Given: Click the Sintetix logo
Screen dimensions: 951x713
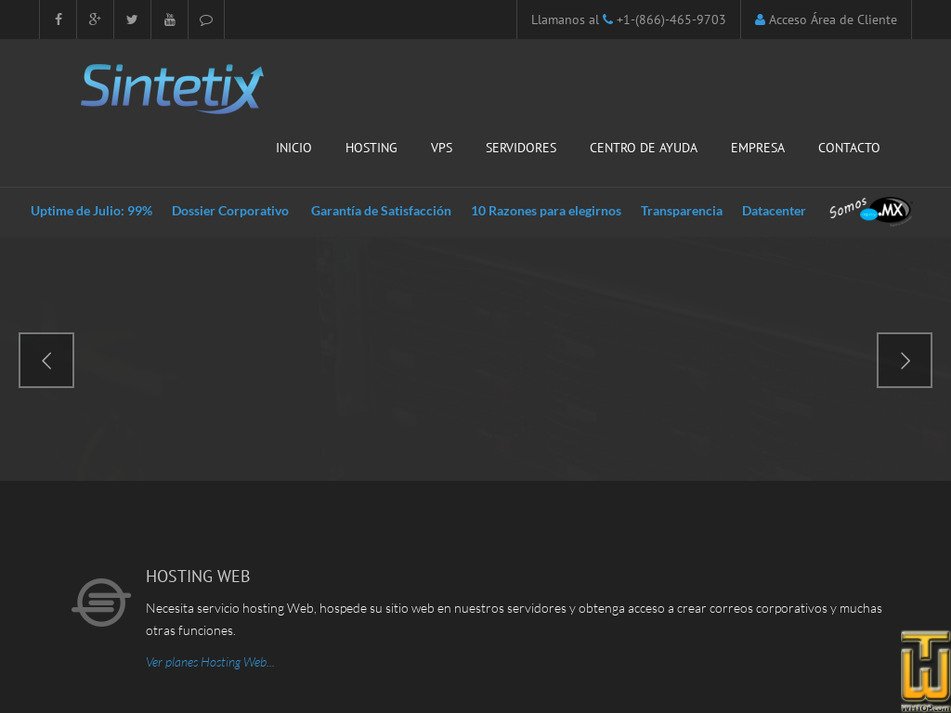Looking at the screenshot, I should click(172, 87).
